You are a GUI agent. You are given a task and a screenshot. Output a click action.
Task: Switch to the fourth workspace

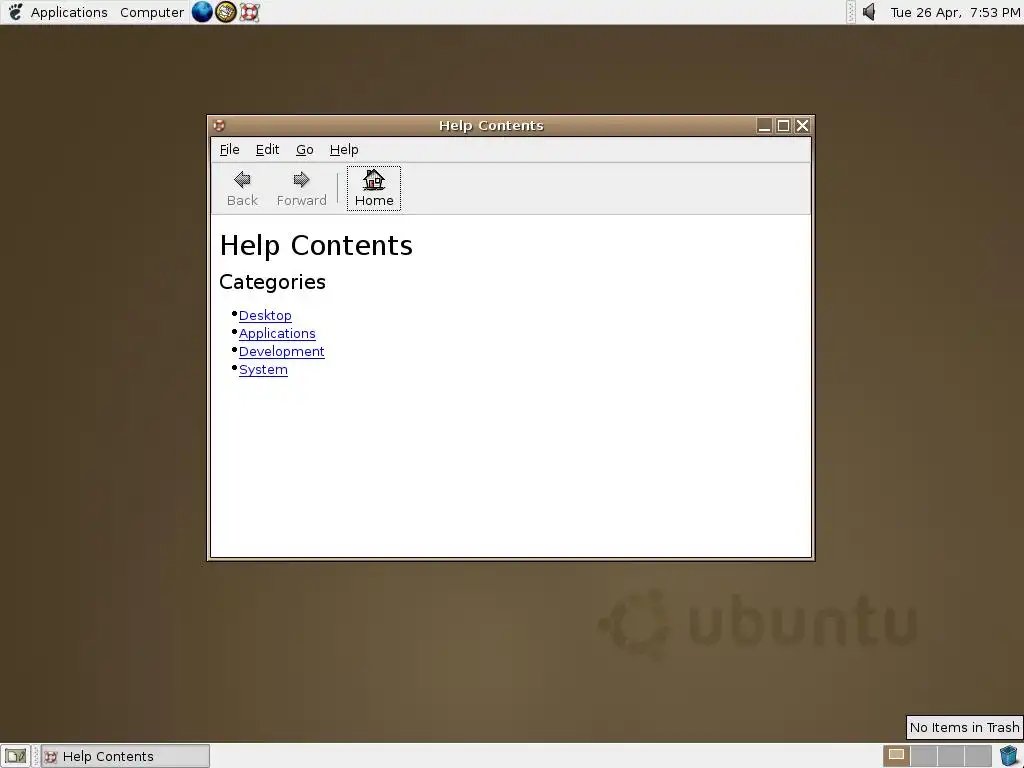coord(978,756)
